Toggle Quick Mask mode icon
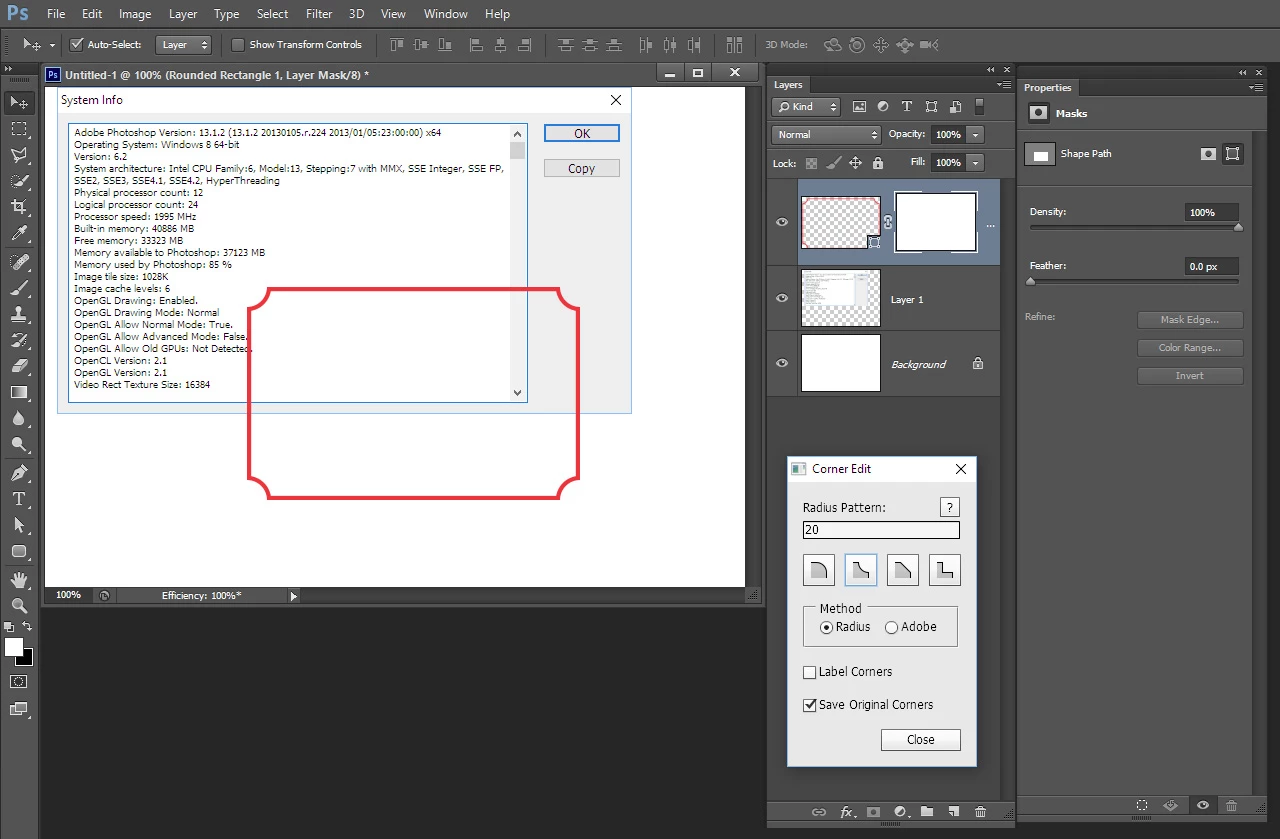 19,681
